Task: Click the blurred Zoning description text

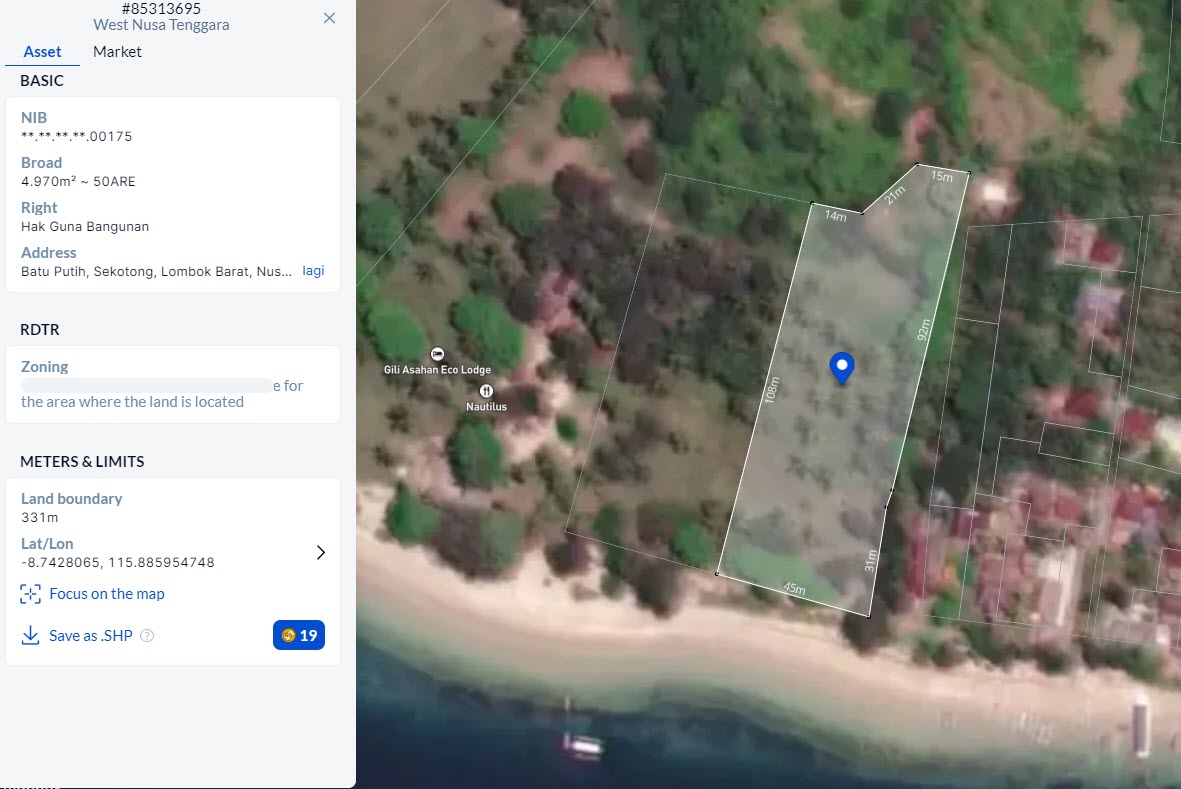Action: click(x=147, y=385)
